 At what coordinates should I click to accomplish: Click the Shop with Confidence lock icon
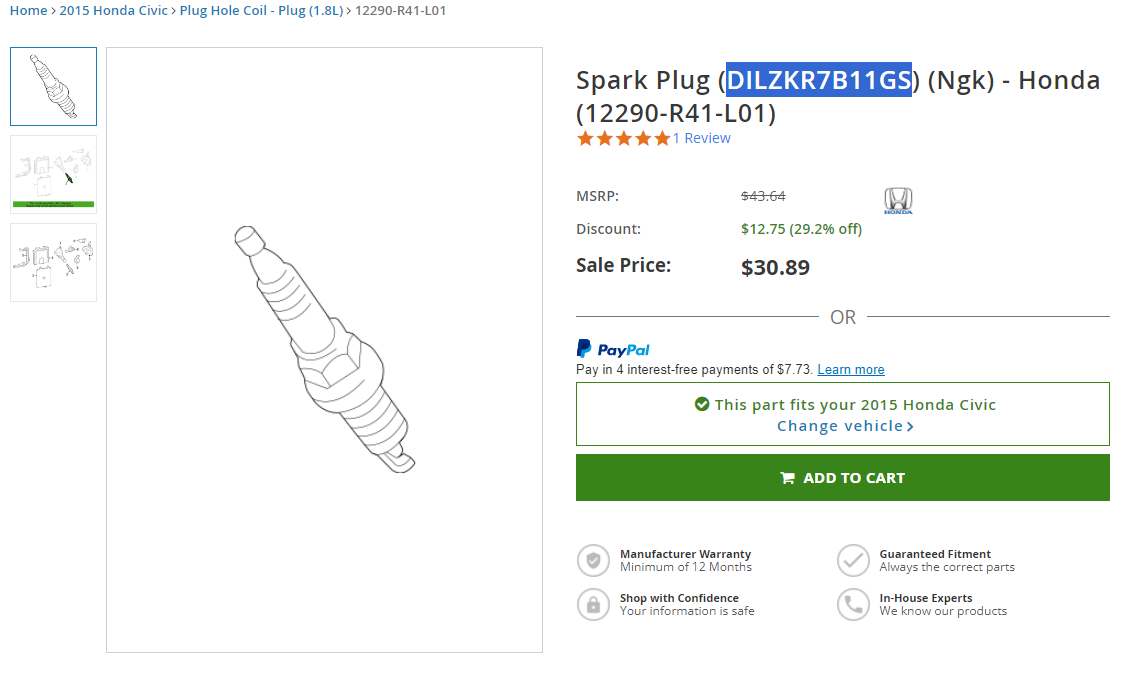(x=593, y=604)
